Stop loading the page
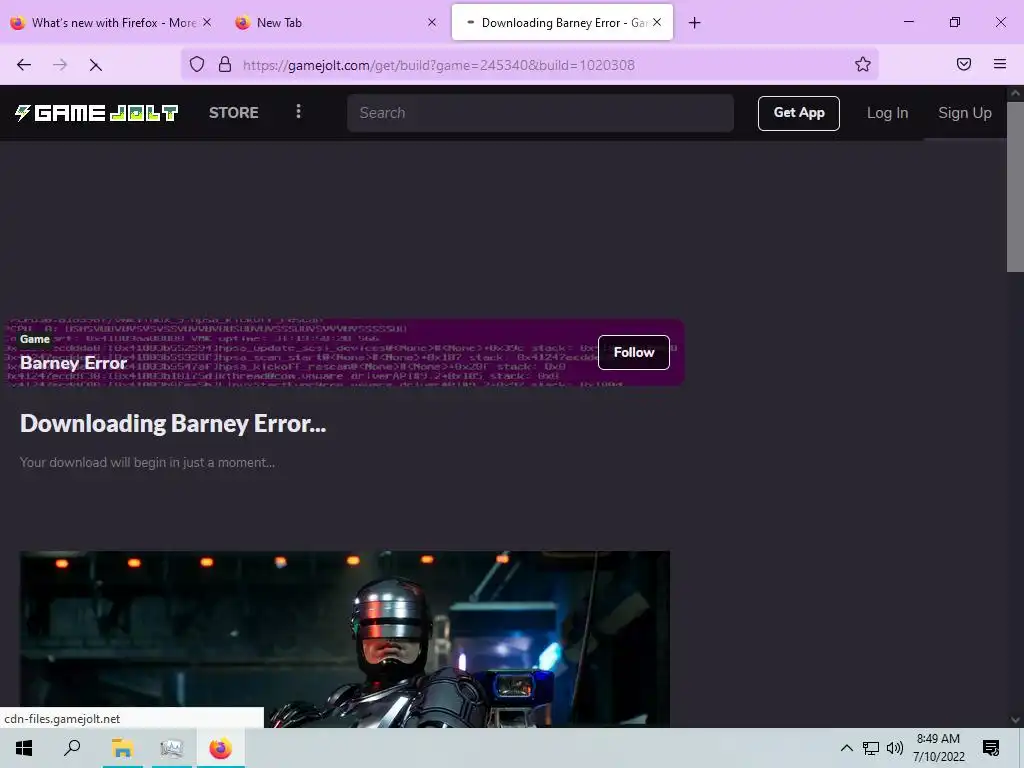Screen dimensions: 1024x768 [x=95, y=65]
